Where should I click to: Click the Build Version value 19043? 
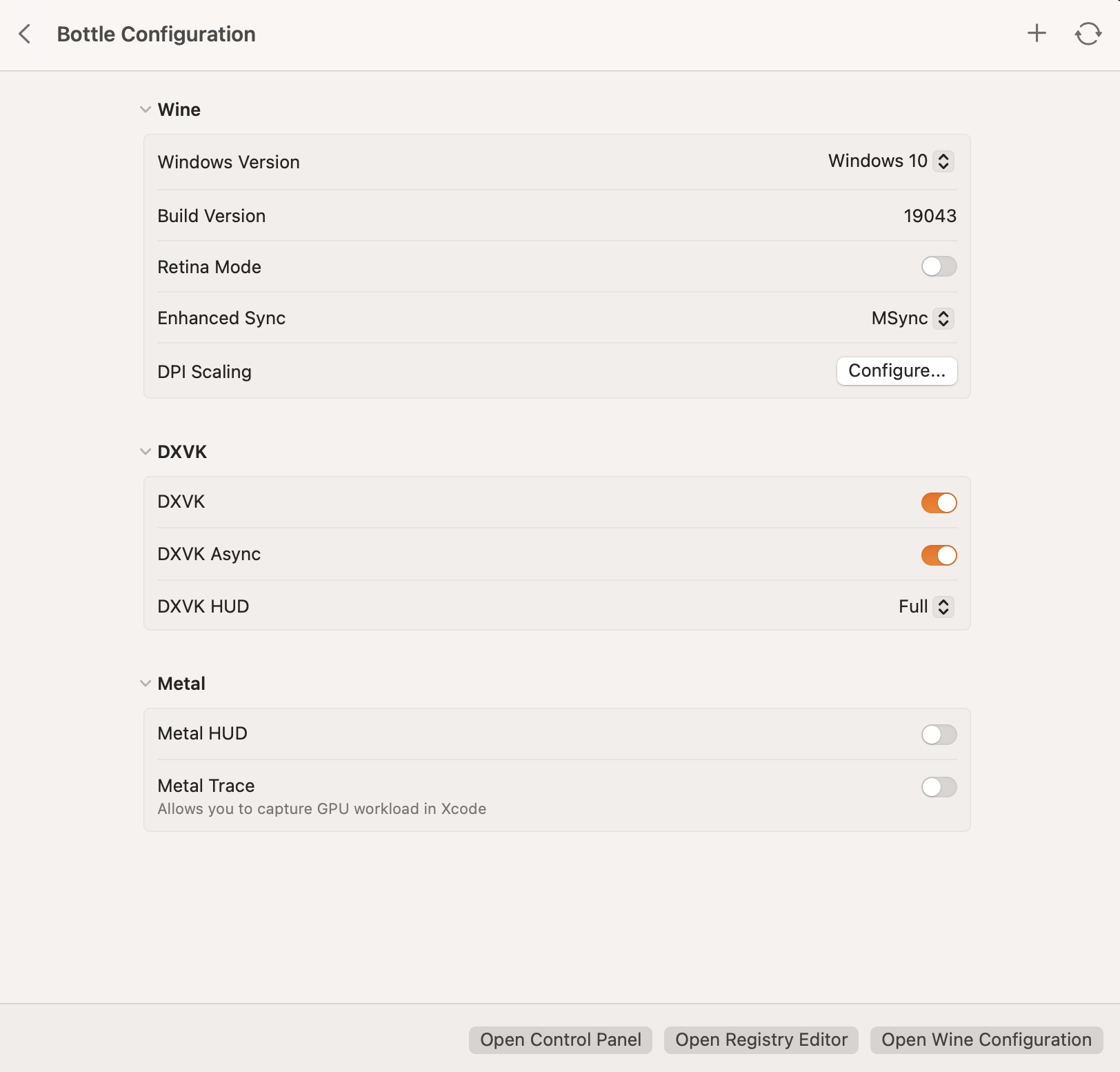click(930, 216)
